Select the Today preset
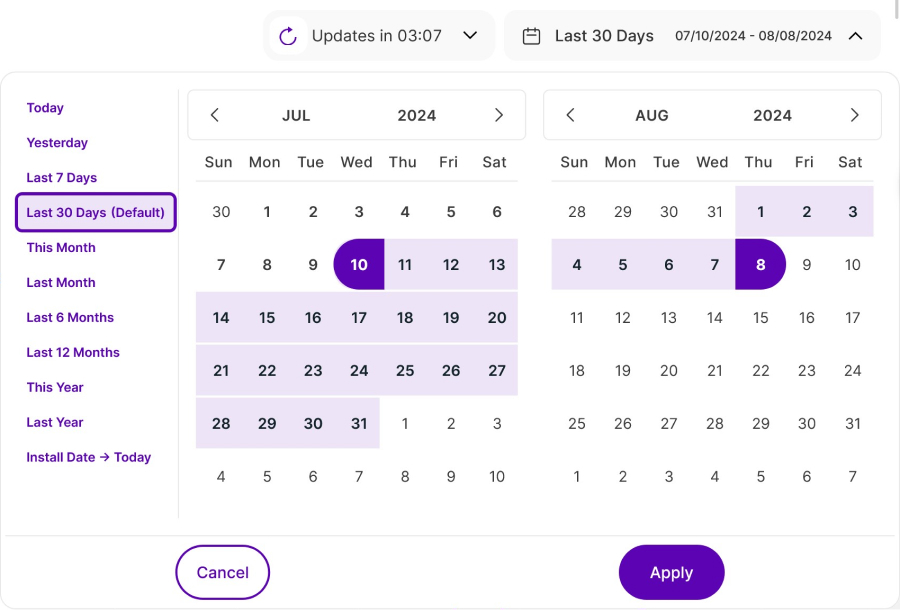 tap(45, 108)
